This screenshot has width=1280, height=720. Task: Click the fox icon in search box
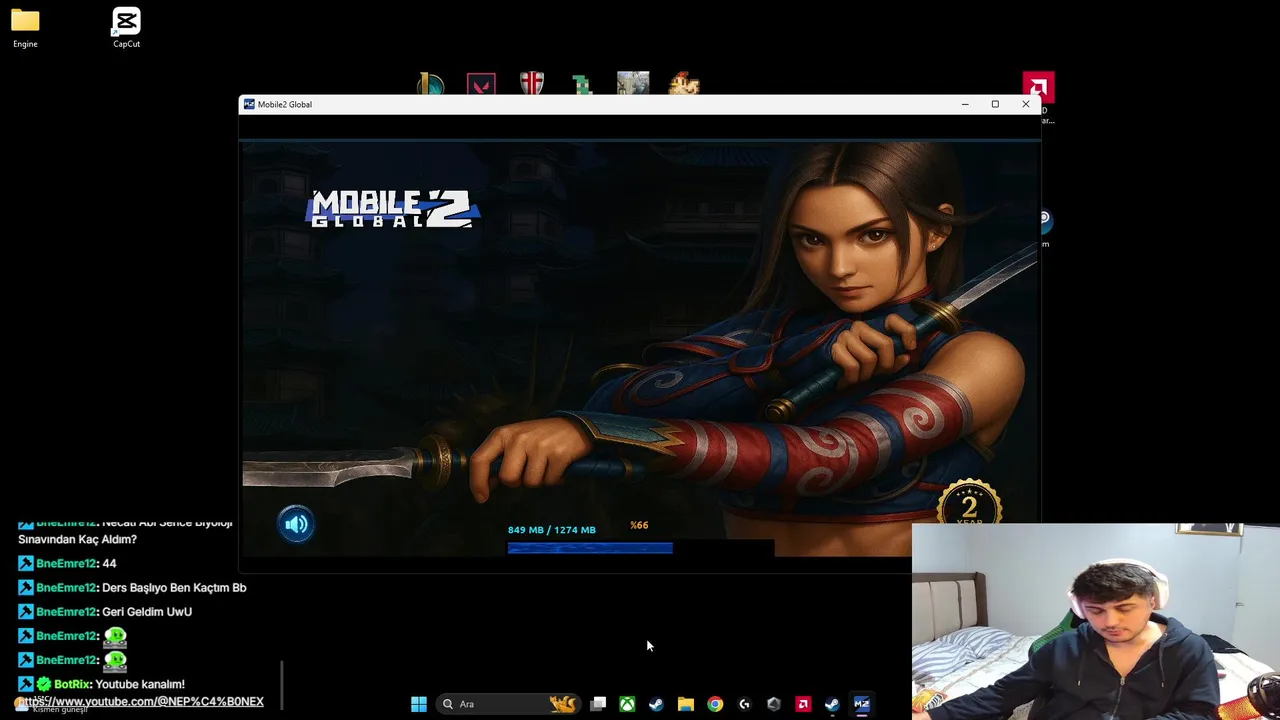pyautogui.click(x=563, y=704)
